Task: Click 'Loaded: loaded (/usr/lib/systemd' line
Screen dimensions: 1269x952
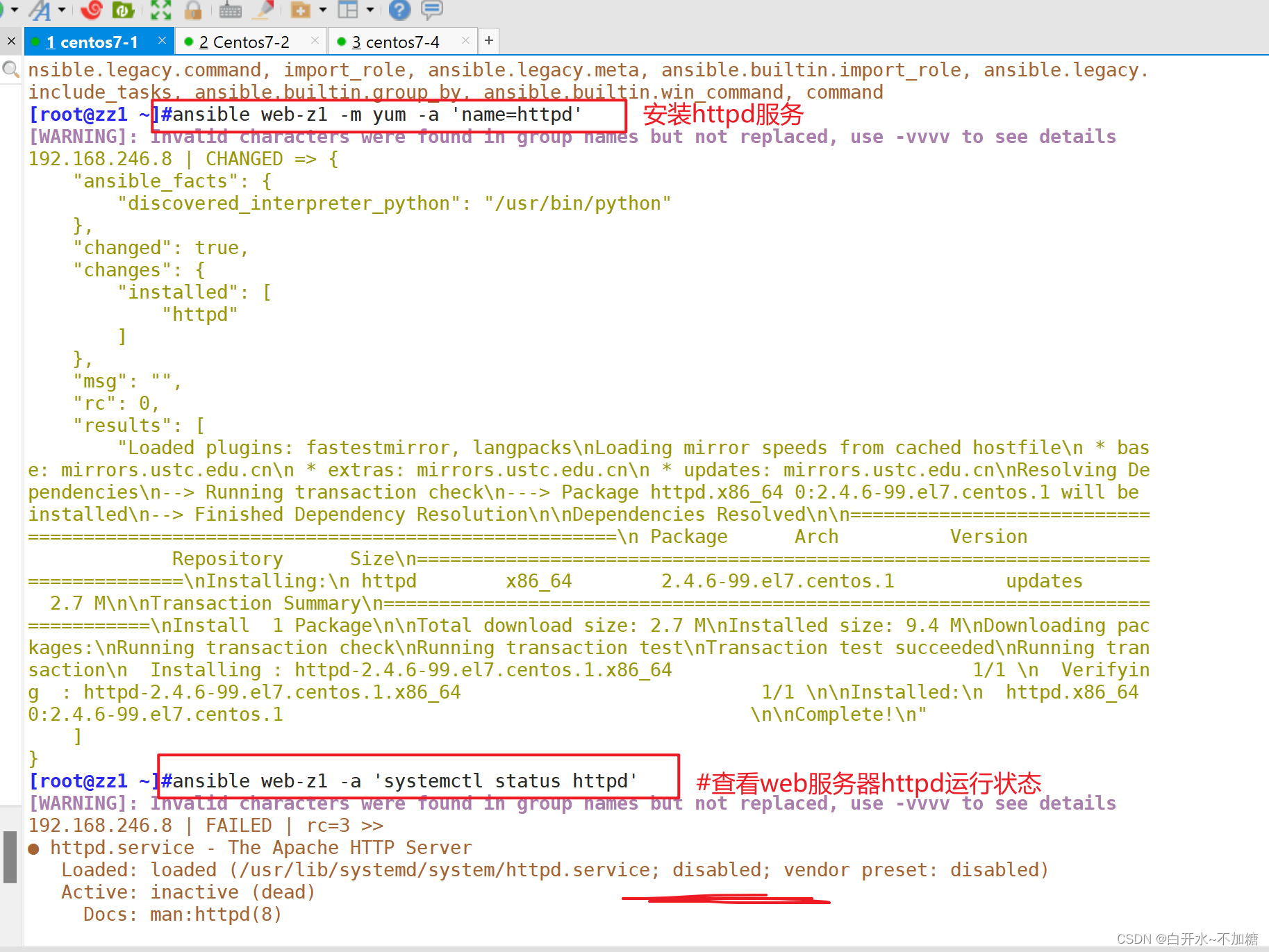Action: [x=555, y=870]
